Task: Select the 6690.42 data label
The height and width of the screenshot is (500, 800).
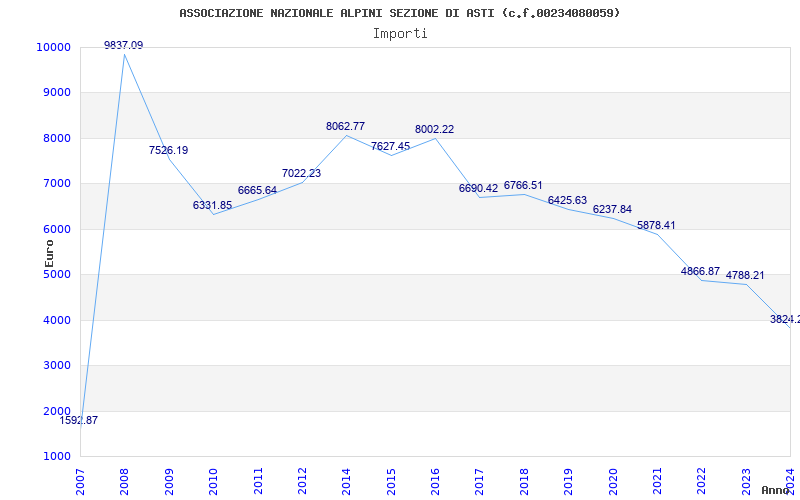Action: [x=478, y=189]
